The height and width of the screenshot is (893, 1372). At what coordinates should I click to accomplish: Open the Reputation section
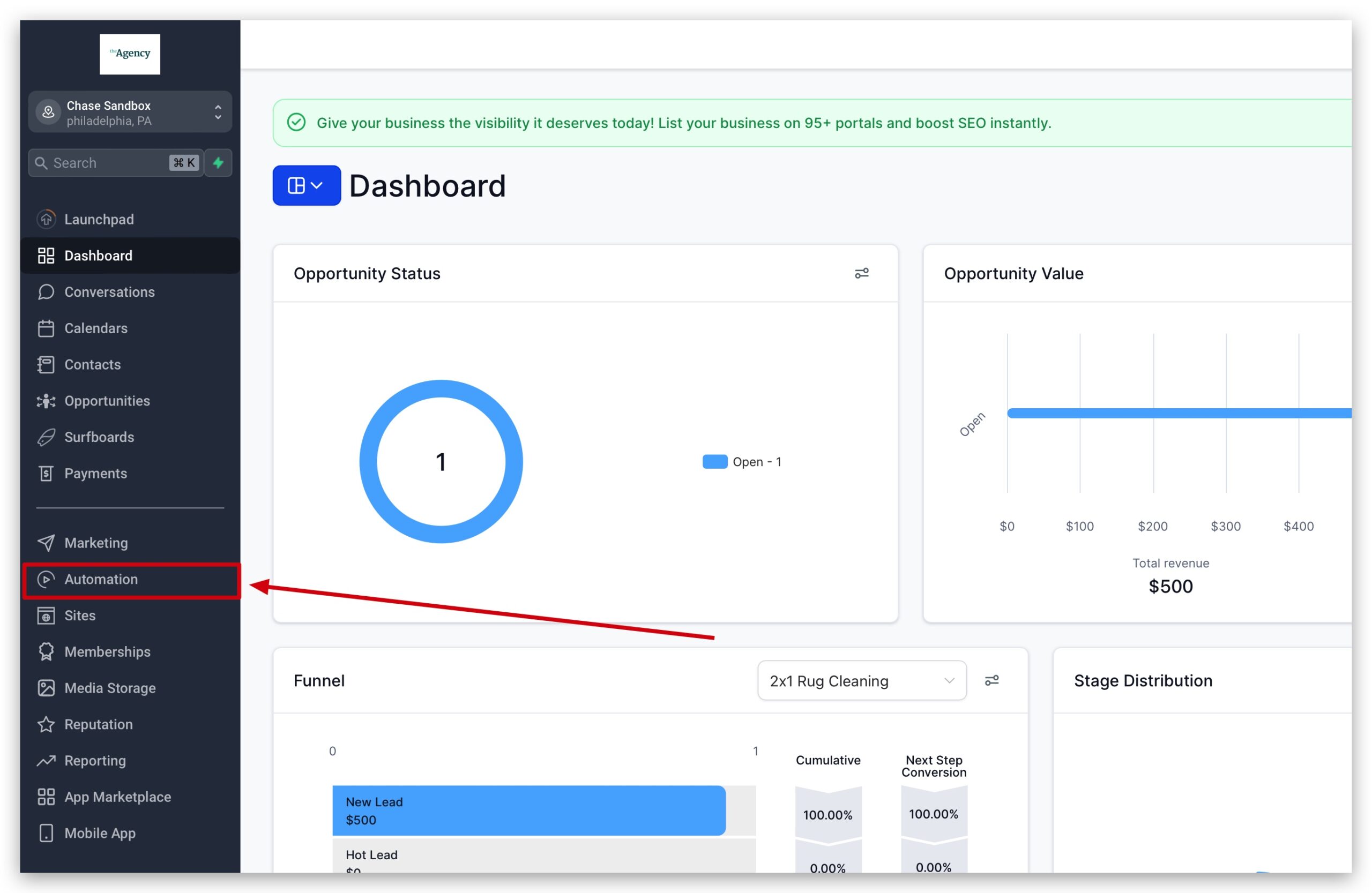(98, 724)
